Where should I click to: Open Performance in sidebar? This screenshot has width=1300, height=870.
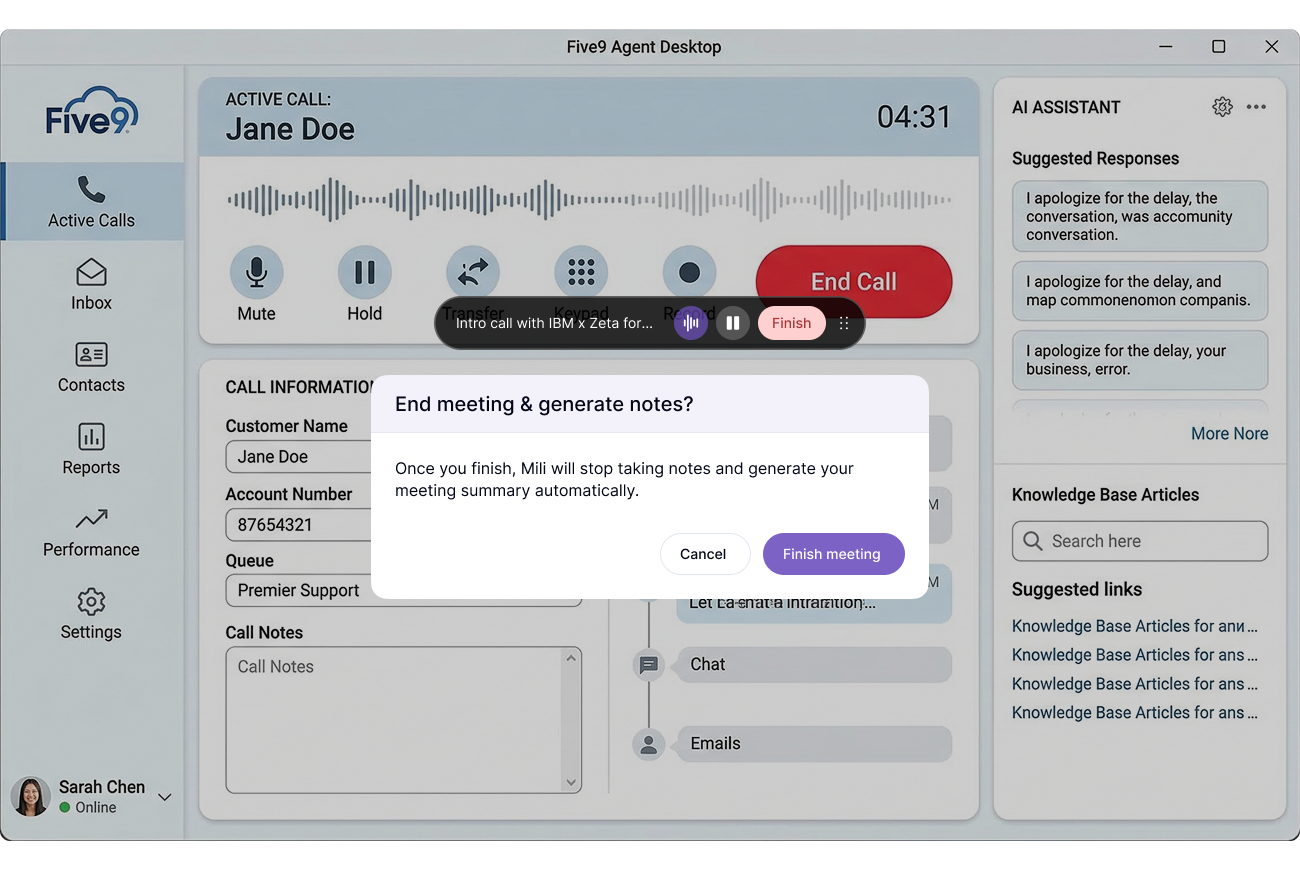pos(92,532)
